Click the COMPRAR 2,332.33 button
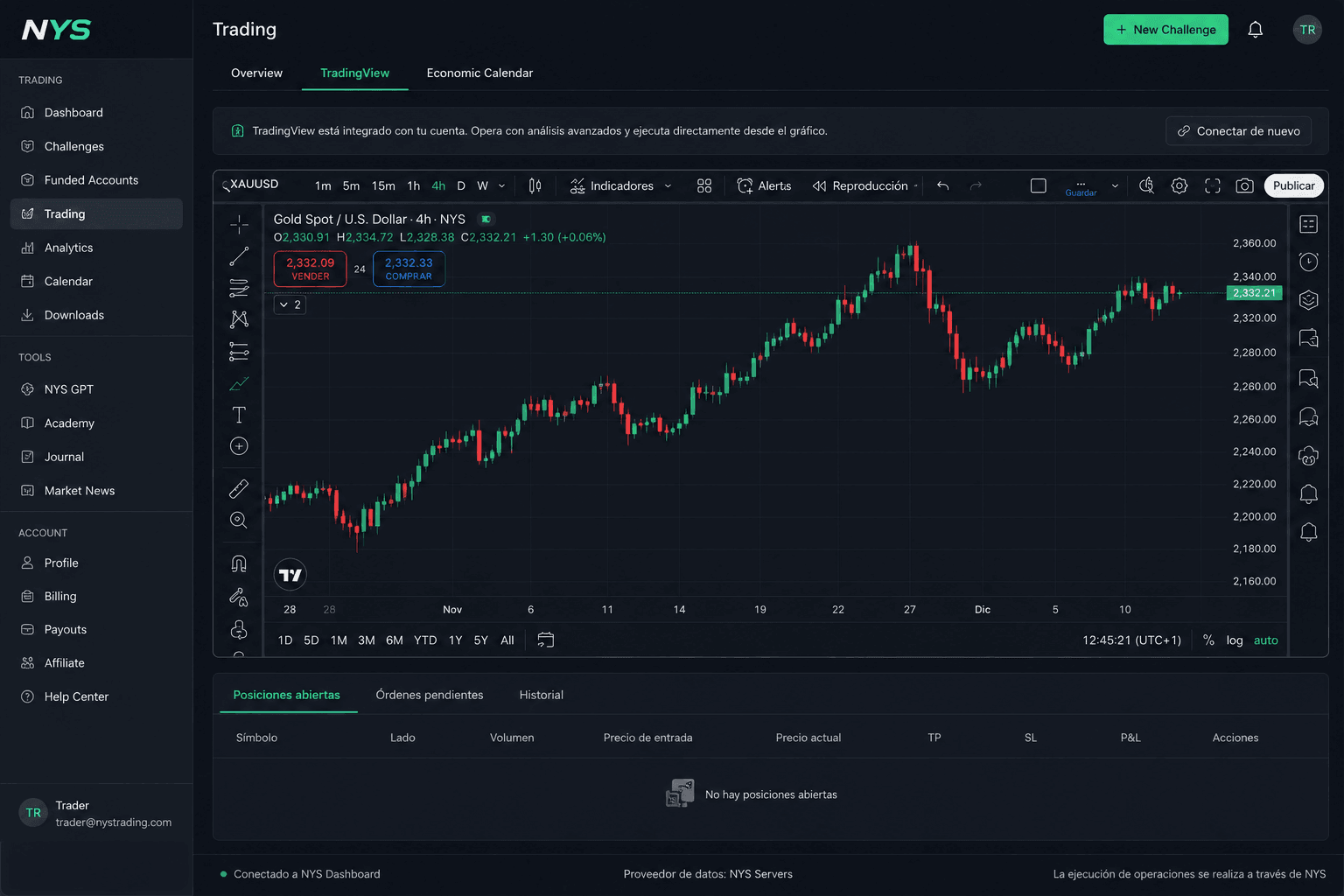The height and width of the screenshot is (896, 1344). pyautogui.click(x=409, y=269)
